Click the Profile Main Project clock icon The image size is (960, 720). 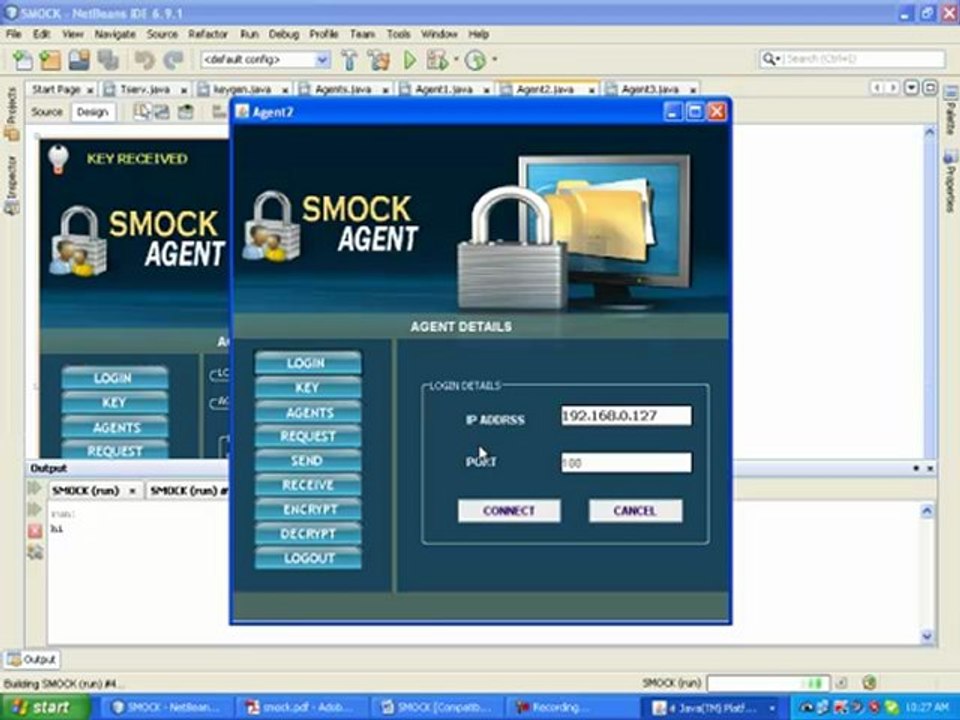pos(476,60)
